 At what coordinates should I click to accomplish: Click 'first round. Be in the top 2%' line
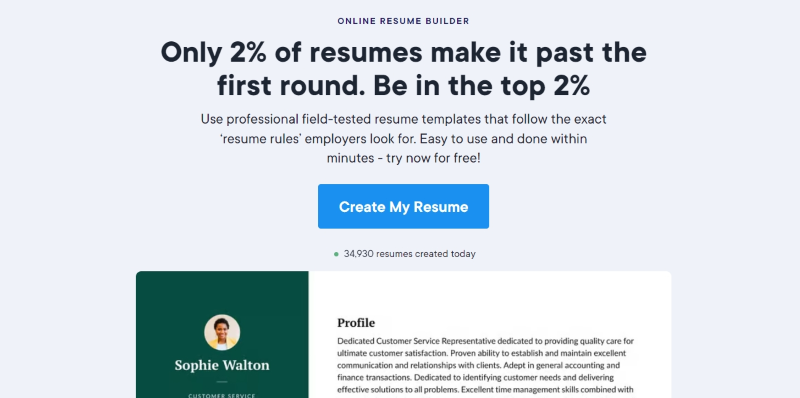click(403, 86)
